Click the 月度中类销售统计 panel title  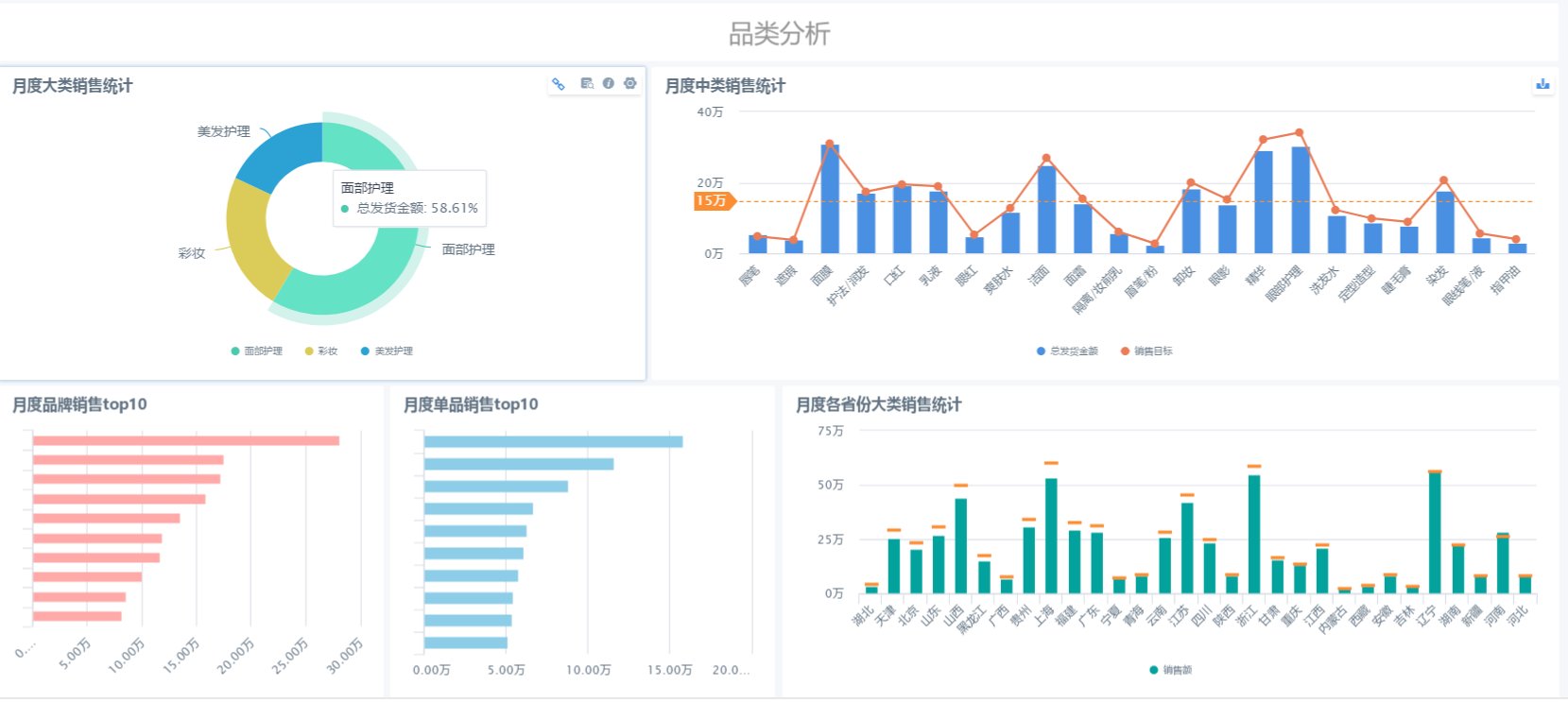(x=725, y=86)
